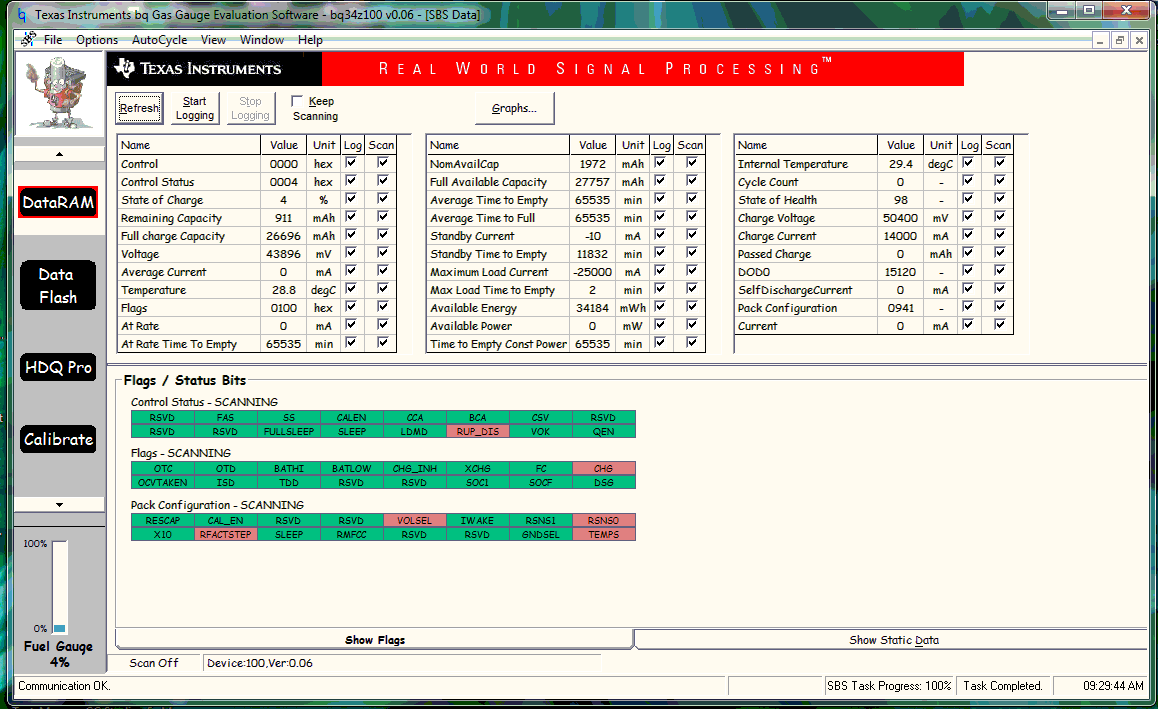Screen dimensions: 1158x709
Task: Select the Full Available Capacity value 27757
Action: [592, 182]
